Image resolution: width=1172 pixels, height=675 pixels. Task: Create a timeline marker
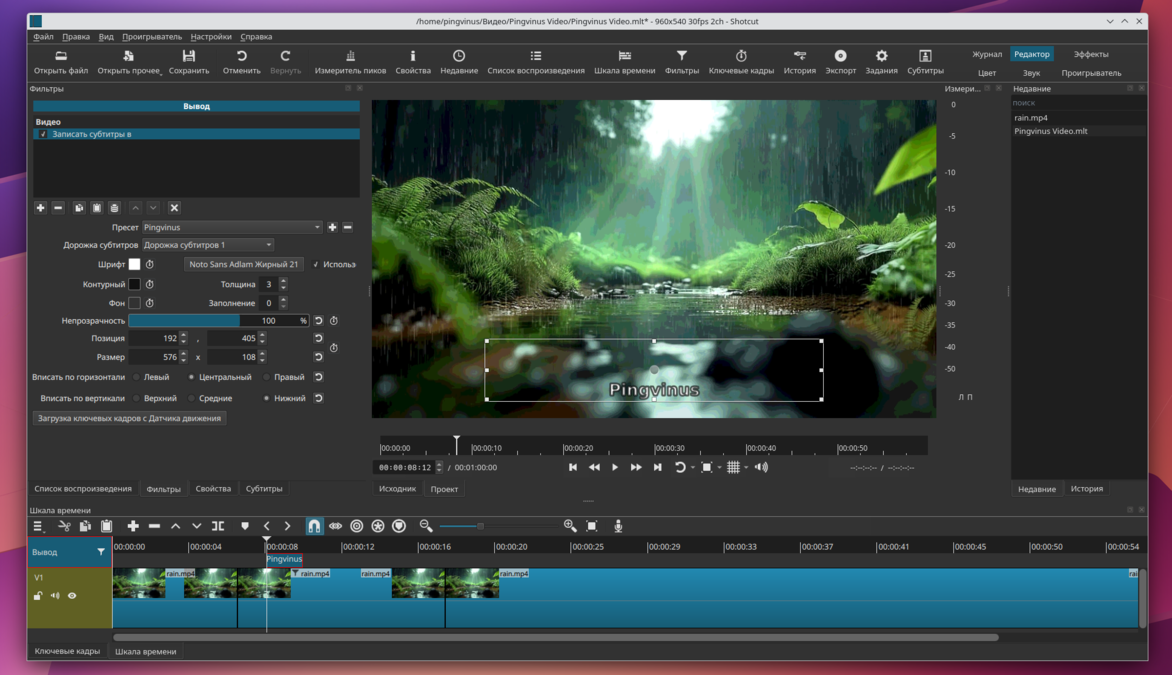244,526
